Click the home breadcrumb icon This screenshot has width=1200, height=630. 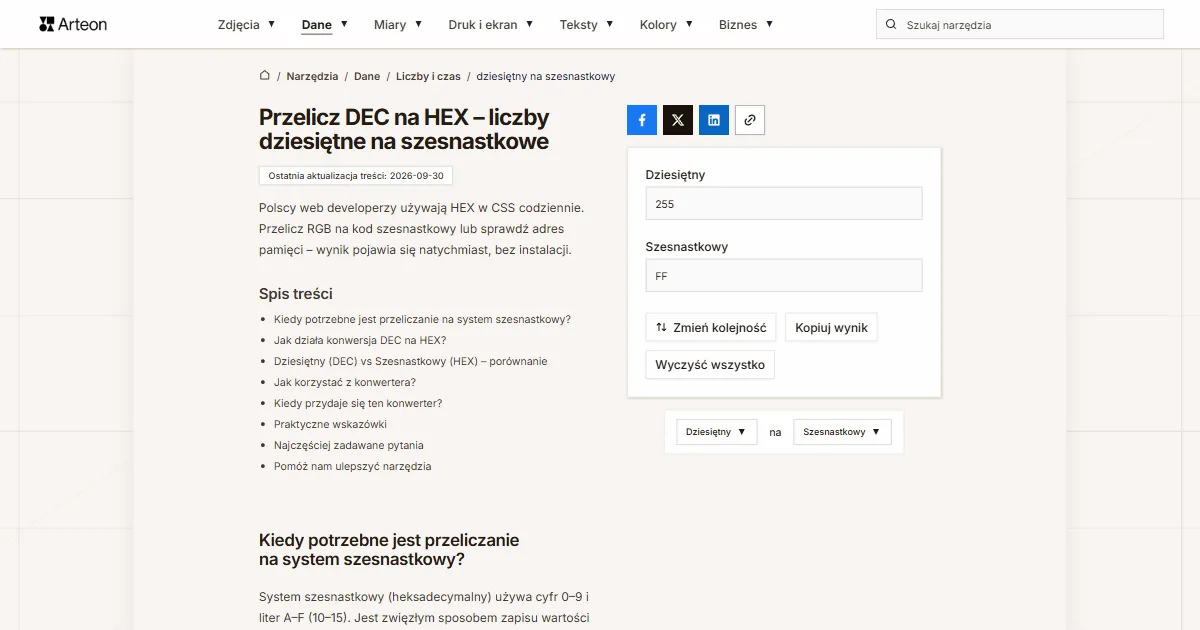click(x=265, y=76)
